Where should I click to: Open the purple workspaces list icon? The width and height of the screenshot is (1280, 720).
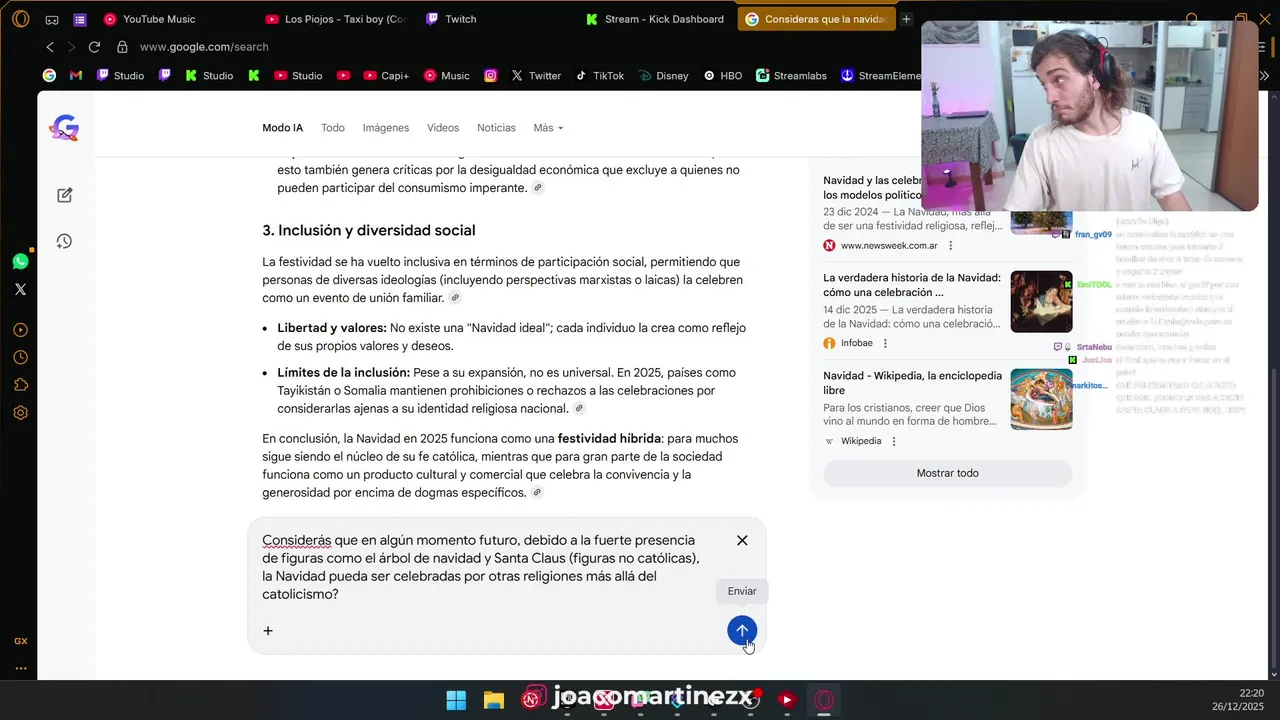80,19
